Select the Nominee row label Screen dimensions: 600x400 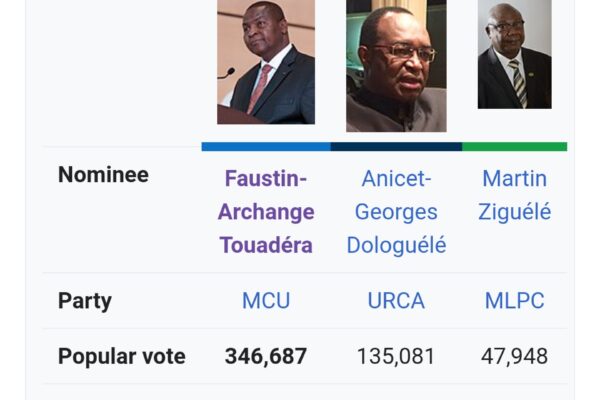(103, 175)
